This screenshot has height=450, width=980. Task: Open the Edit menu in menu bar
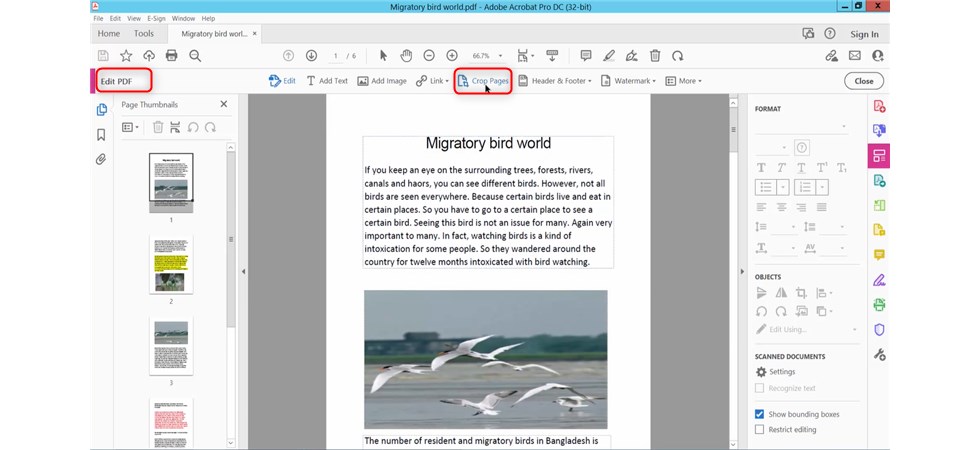(x=115, y=19)
